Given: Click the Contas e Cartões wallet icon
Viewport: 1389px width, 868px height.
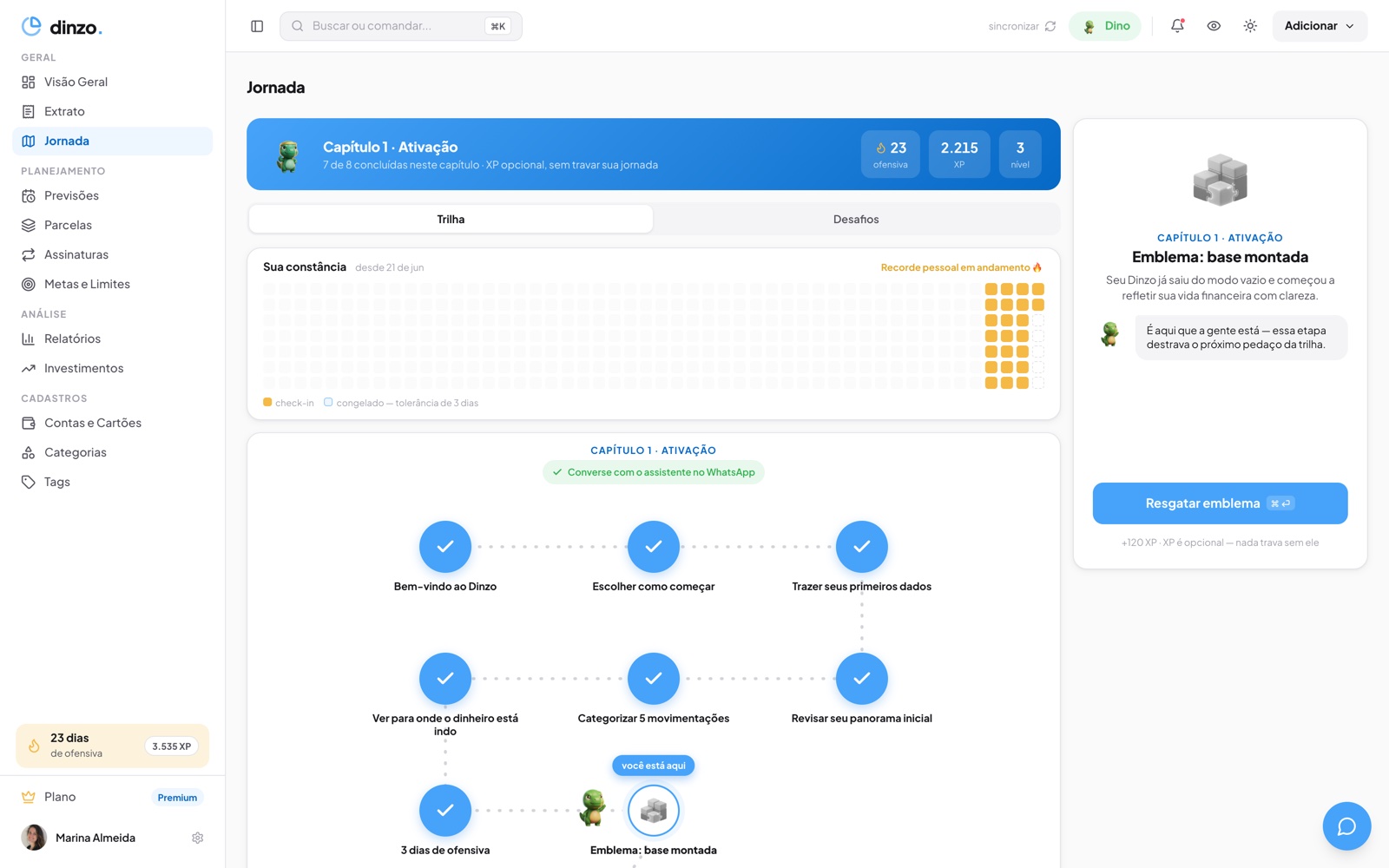Looking at the screenshot, I should (29, 423).
